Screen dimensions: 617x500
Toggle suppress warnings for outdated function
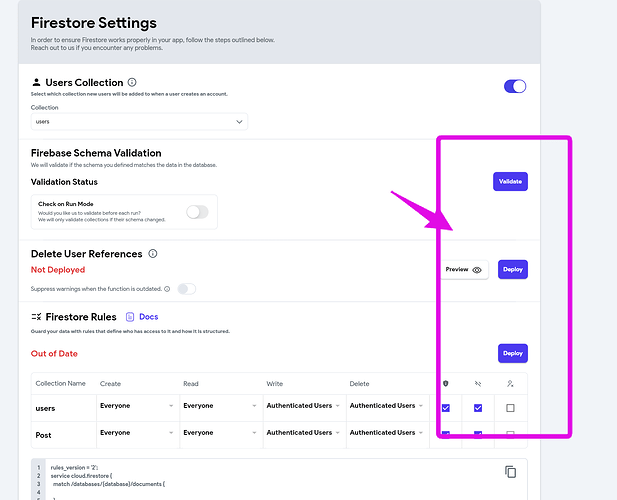(x=186, y=289)
